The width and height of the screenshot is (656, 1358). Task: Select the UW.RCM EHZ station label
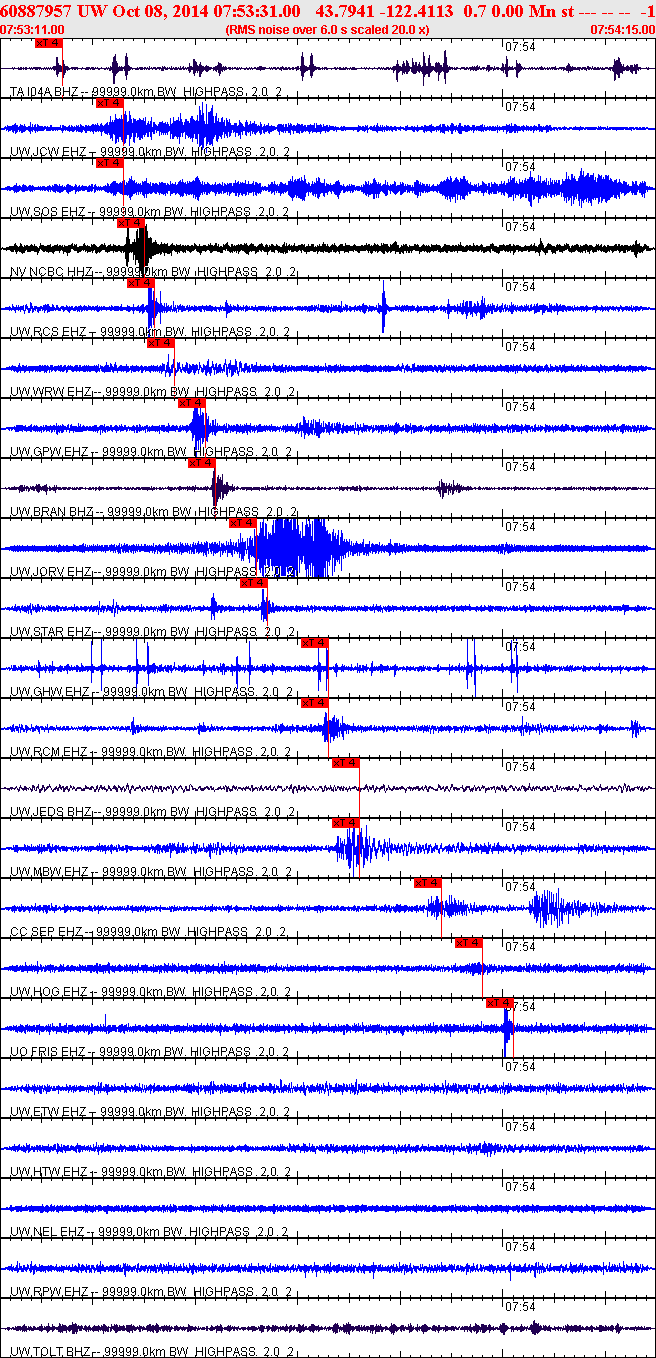pyautogui.click(x=49, y=752)
